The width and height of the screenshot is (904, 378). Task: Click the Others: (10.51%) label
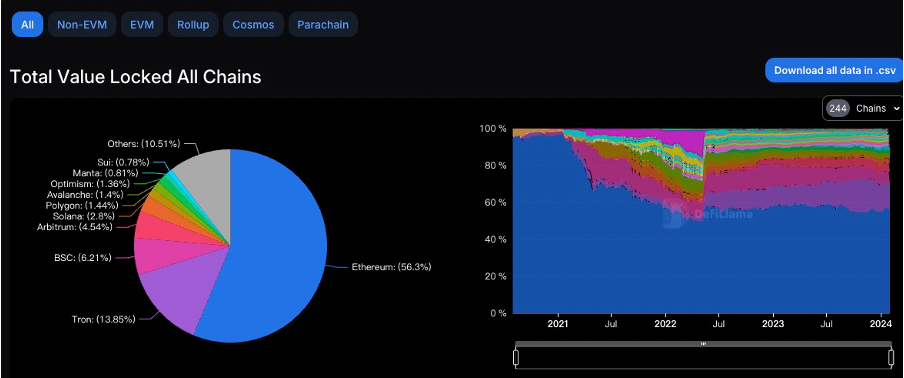click(144, 143)
